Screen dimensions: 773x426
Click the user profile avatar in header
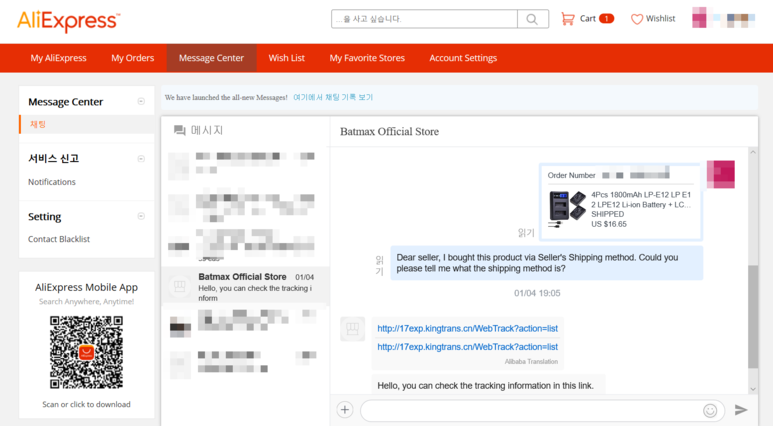coord(699,18)
